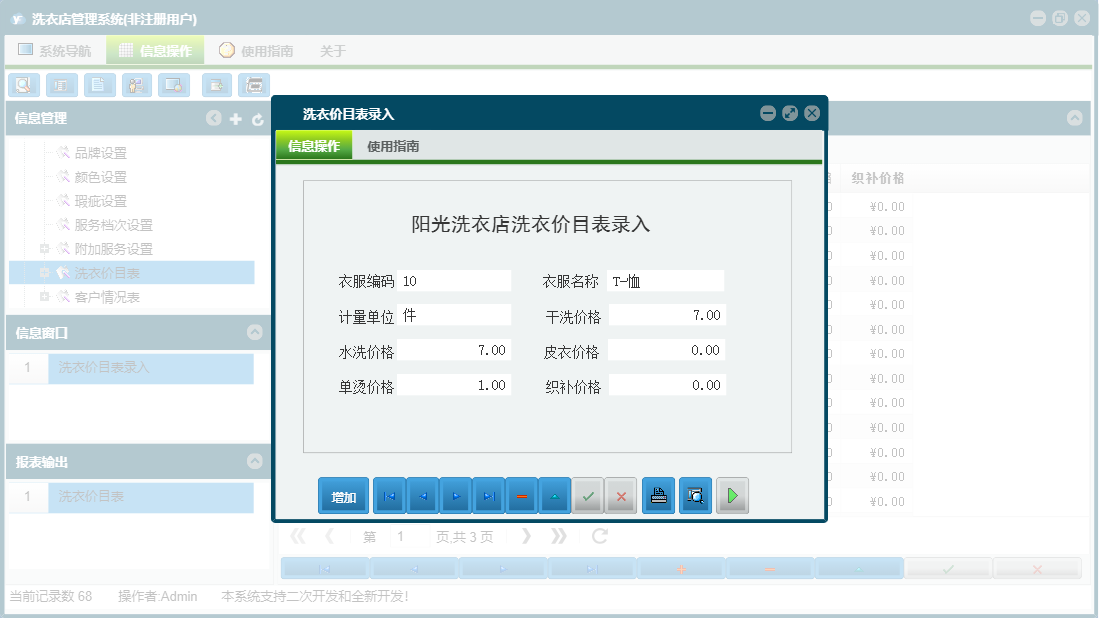Image resolution: width=1099 pixels, height=618 pixels.
Task: Open the 关于 menu item
Action: click(333, 50)
